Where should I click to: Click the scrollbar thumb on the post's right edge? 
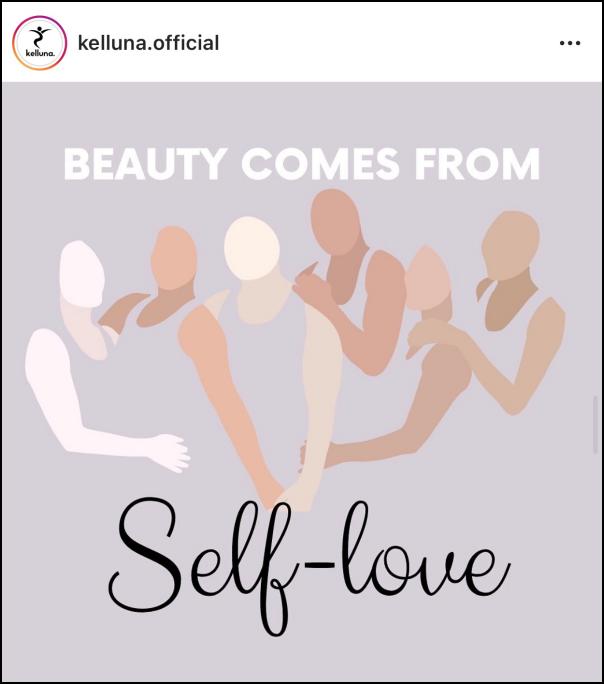point(595,424)
